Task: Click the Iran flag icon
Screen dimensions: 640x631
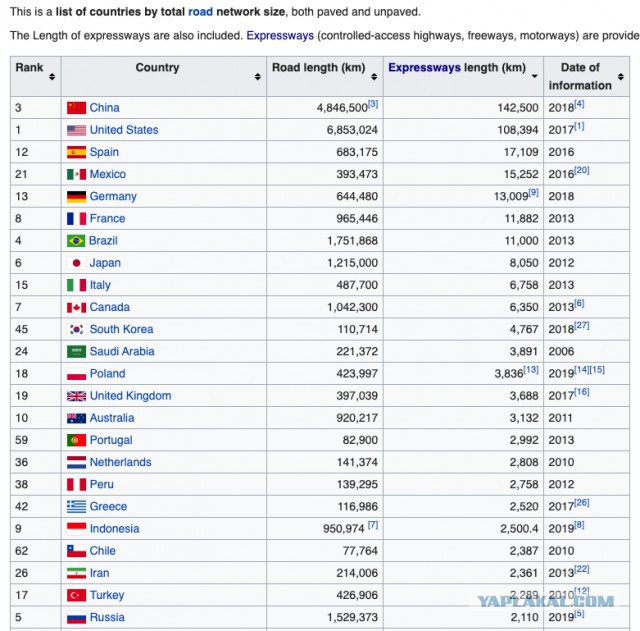Action: [x=76, y=573]
